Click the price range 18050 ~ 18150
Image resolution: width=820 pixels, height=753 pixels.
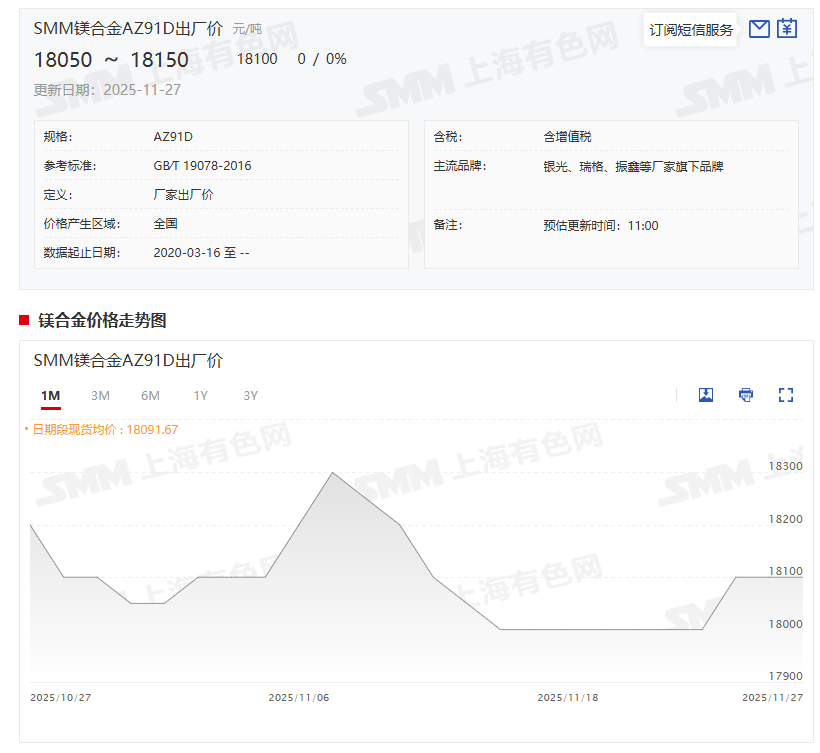(x=111, y=60)
